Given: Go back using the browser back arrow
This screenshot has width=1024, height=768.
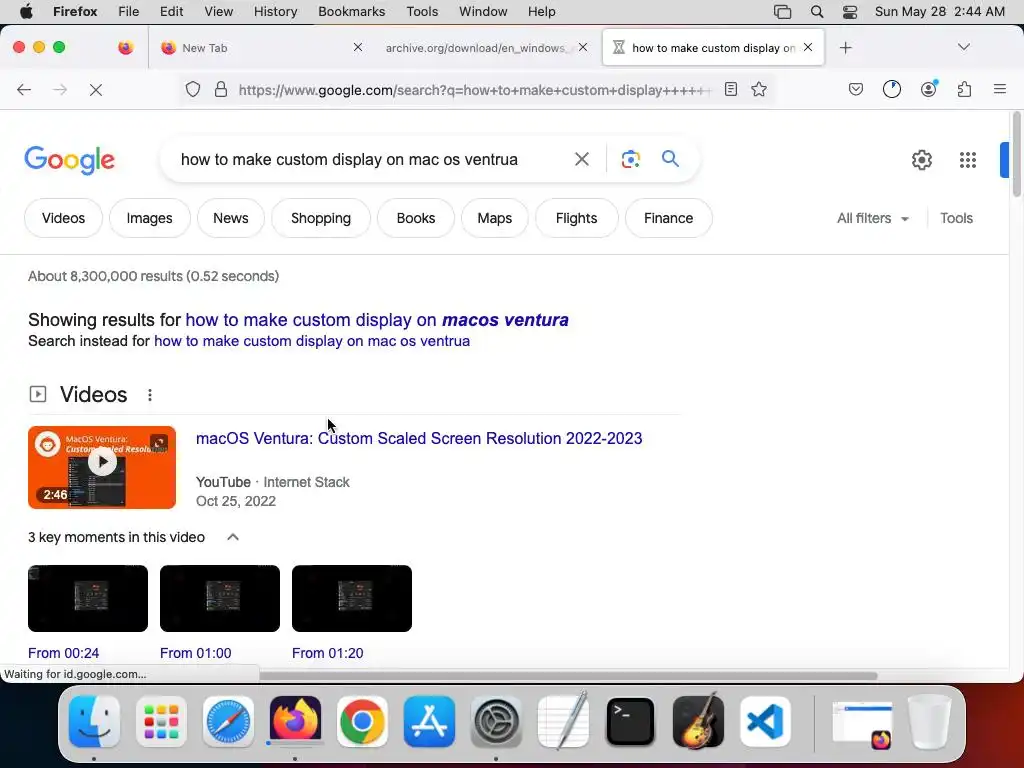Looking at the screenshot, I should tap(24, 89).
